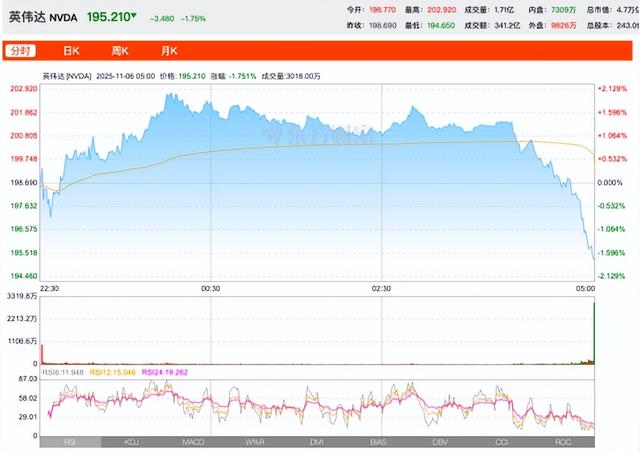The width and height of the screenshot is (640, 451).
Task: Click the 成交额 turnover value 341.2亿
Action: click(x=507, y=25)
